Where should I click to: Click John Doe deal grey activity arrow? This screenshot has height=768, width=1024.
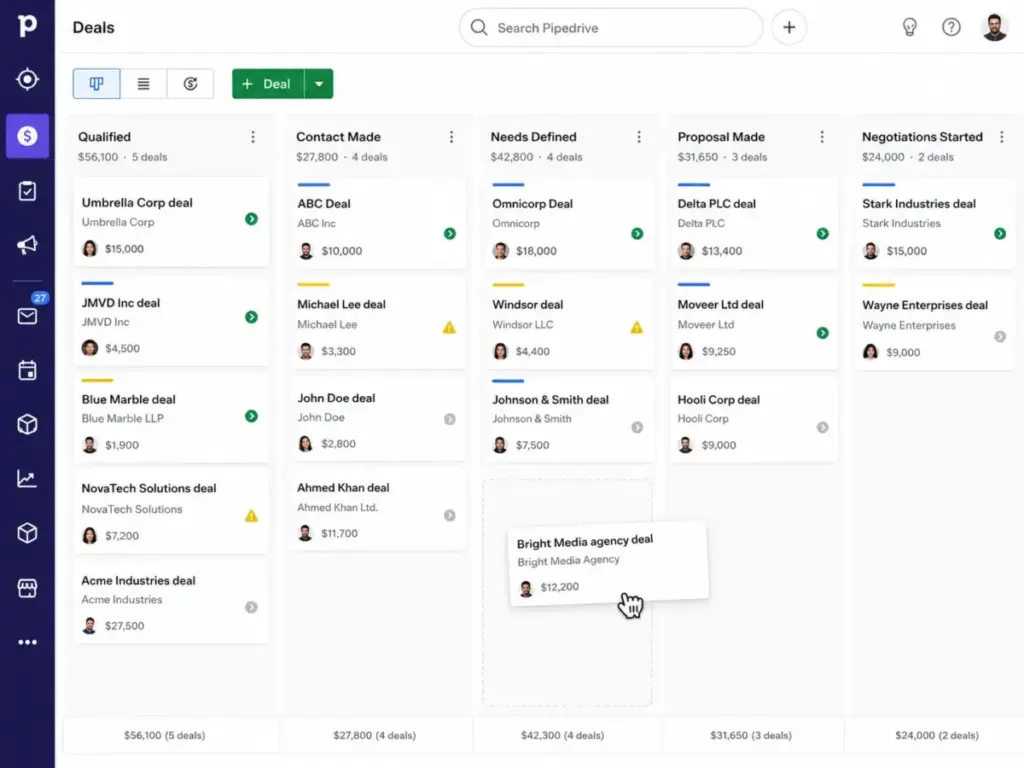tap(450, 419)
